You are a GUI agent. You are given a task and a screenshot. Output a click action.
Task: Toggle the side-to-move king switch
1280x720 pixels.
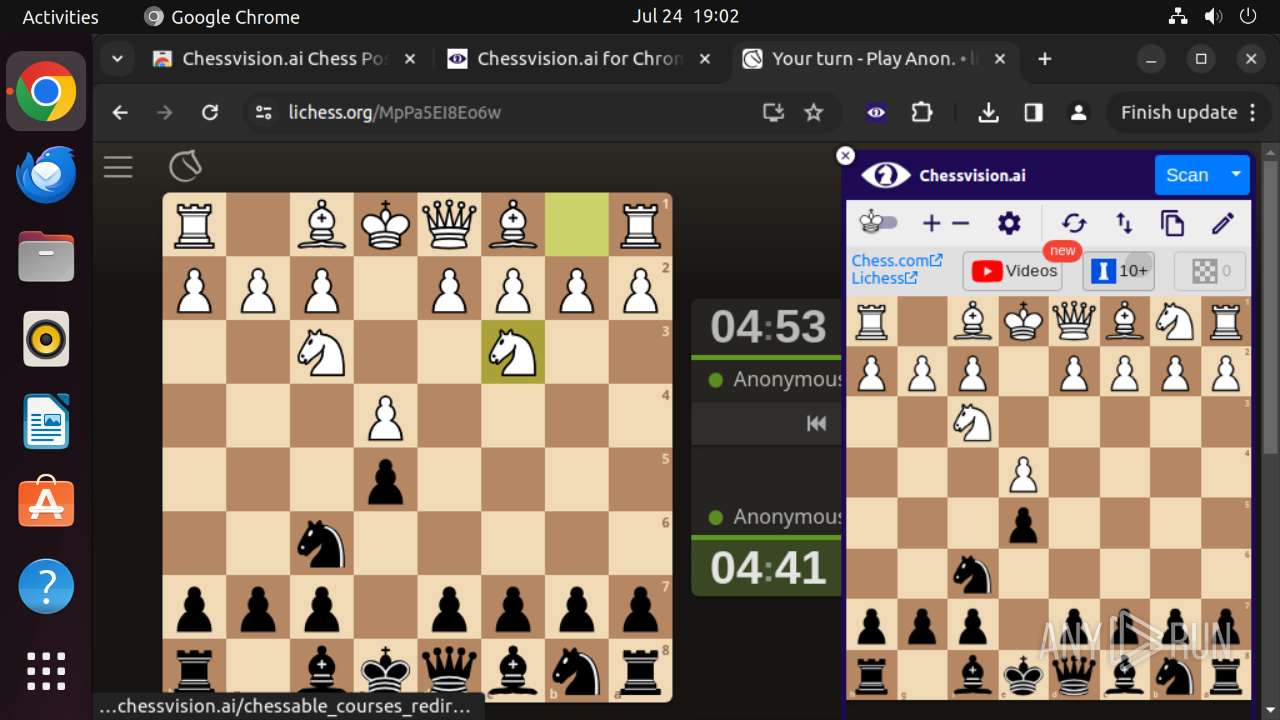pos(879,223)
